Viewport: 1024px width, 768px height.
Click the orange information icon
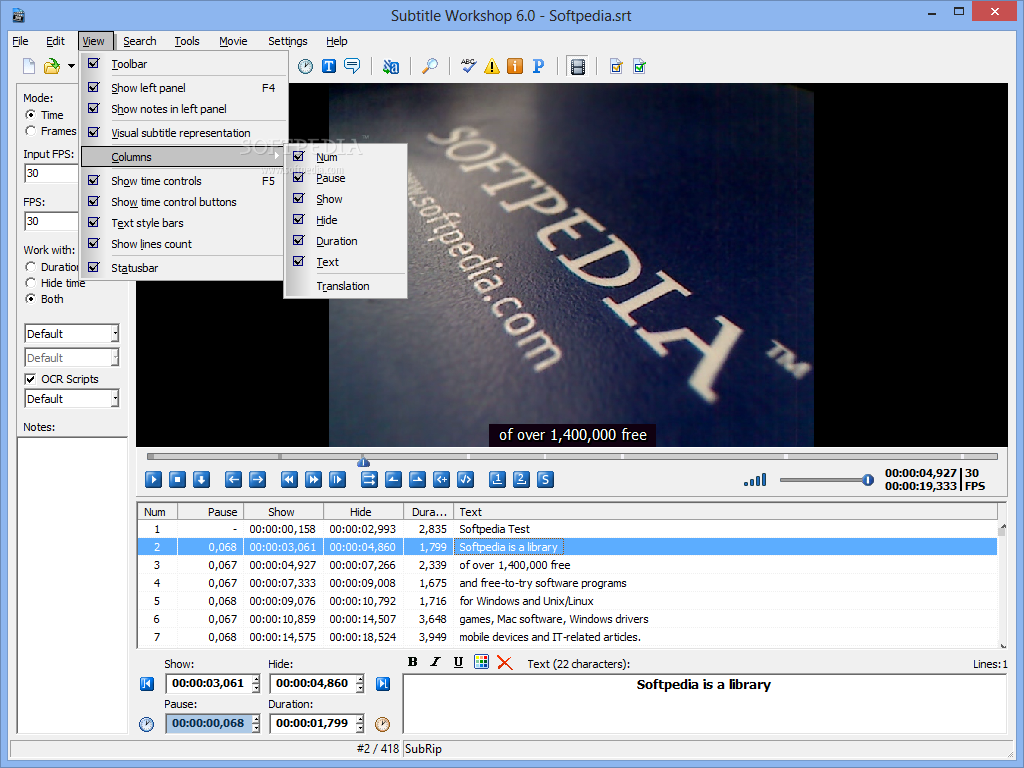[x=515, y=66]
